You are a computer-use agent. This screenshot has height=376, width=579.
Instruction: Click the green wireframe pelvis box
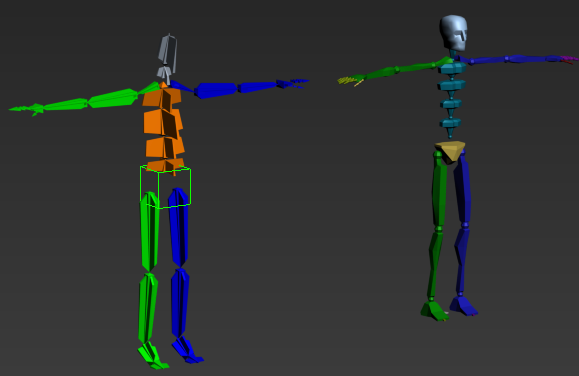coord(165,187)
